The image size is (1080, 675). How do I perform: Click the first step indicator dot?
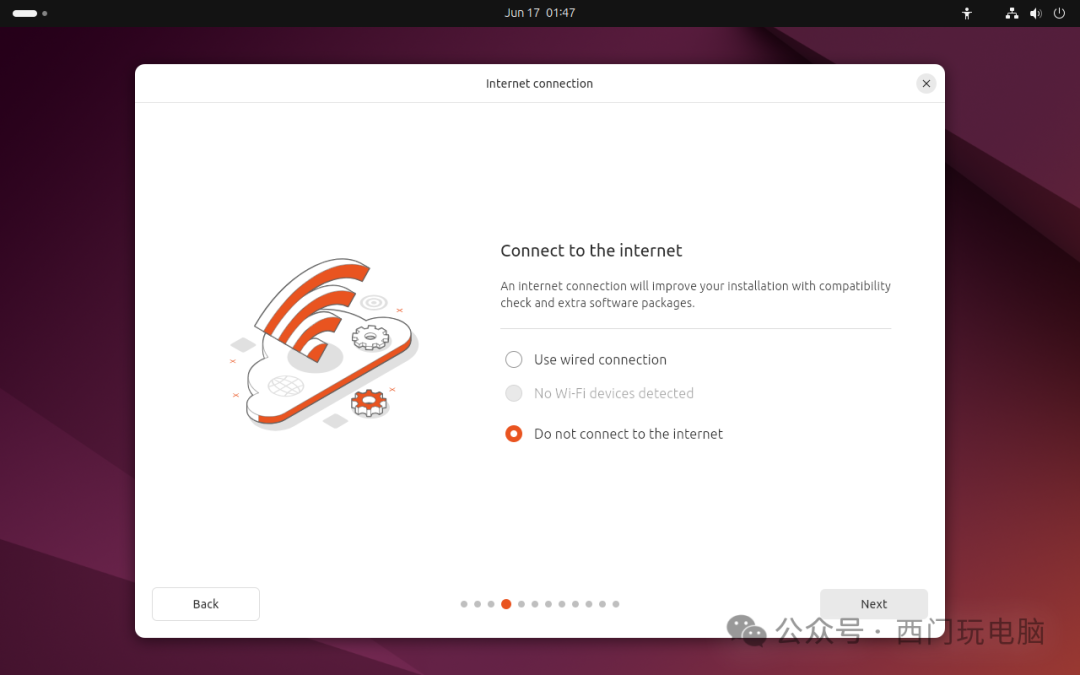click(464, 604)
